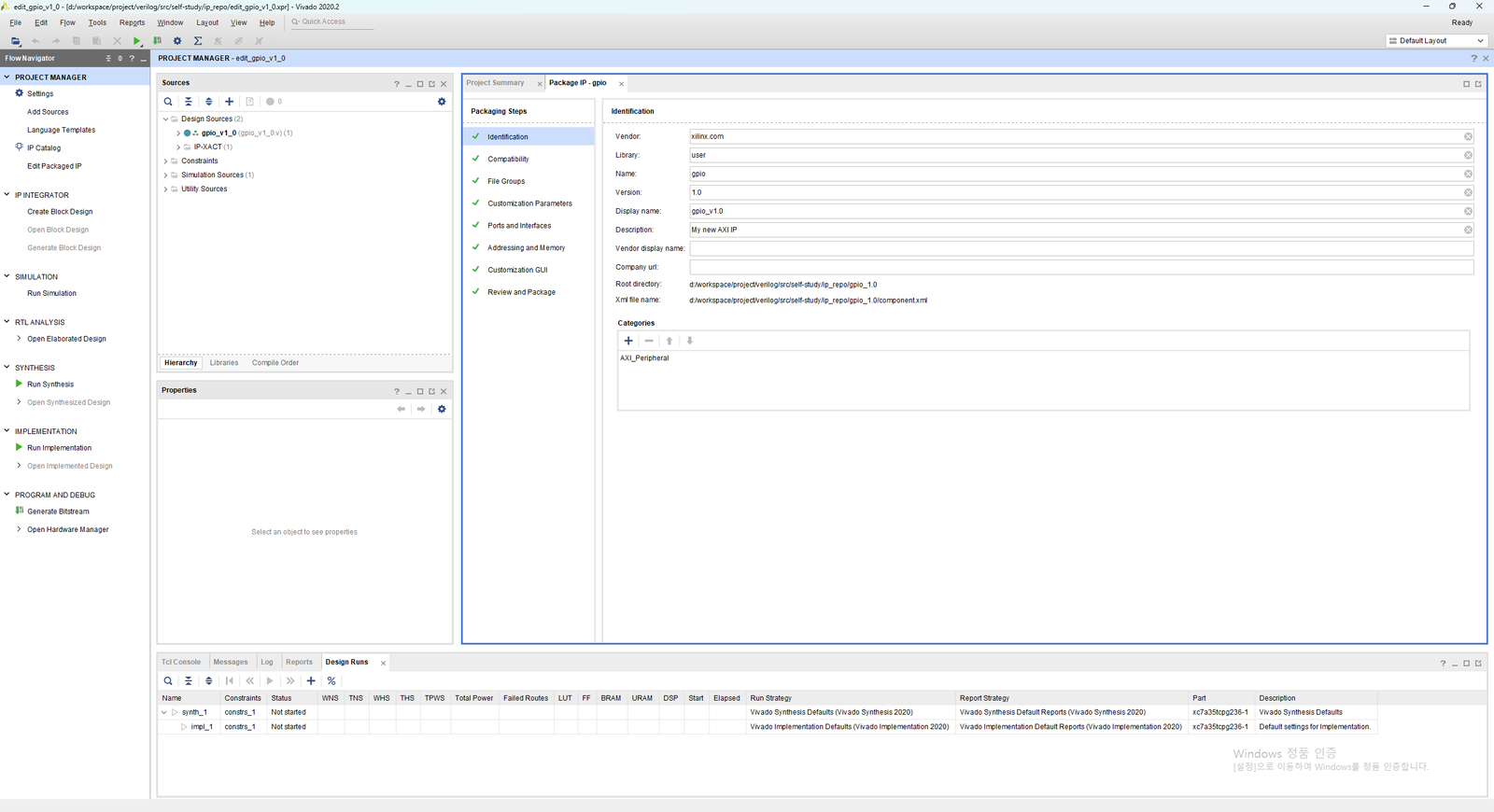Screen dimensions: 1494x812
Task: Expand the Constraints folder in Sources
Action: pos(166,161)
